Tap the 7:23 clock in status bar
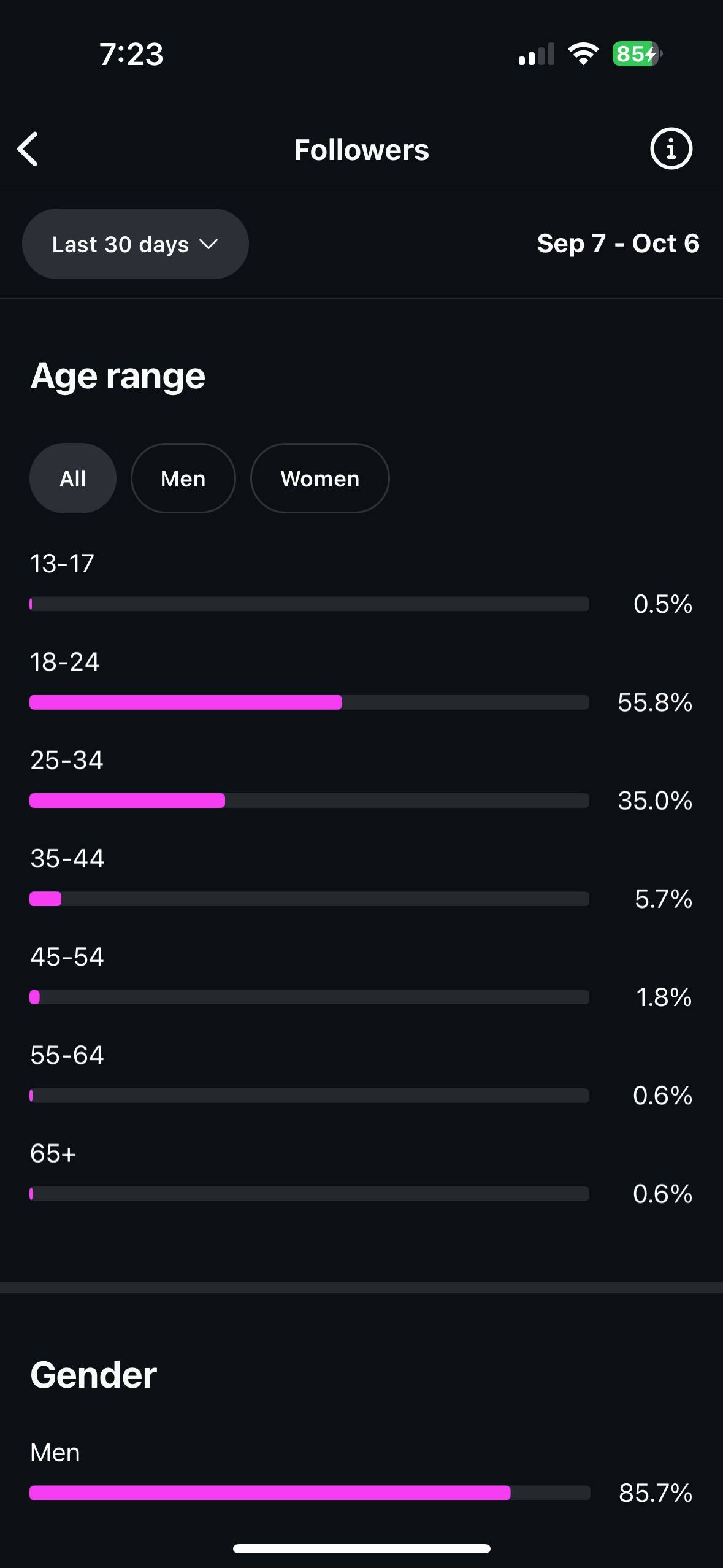This screenshot has width=723, height=1568. click(131, 54)
